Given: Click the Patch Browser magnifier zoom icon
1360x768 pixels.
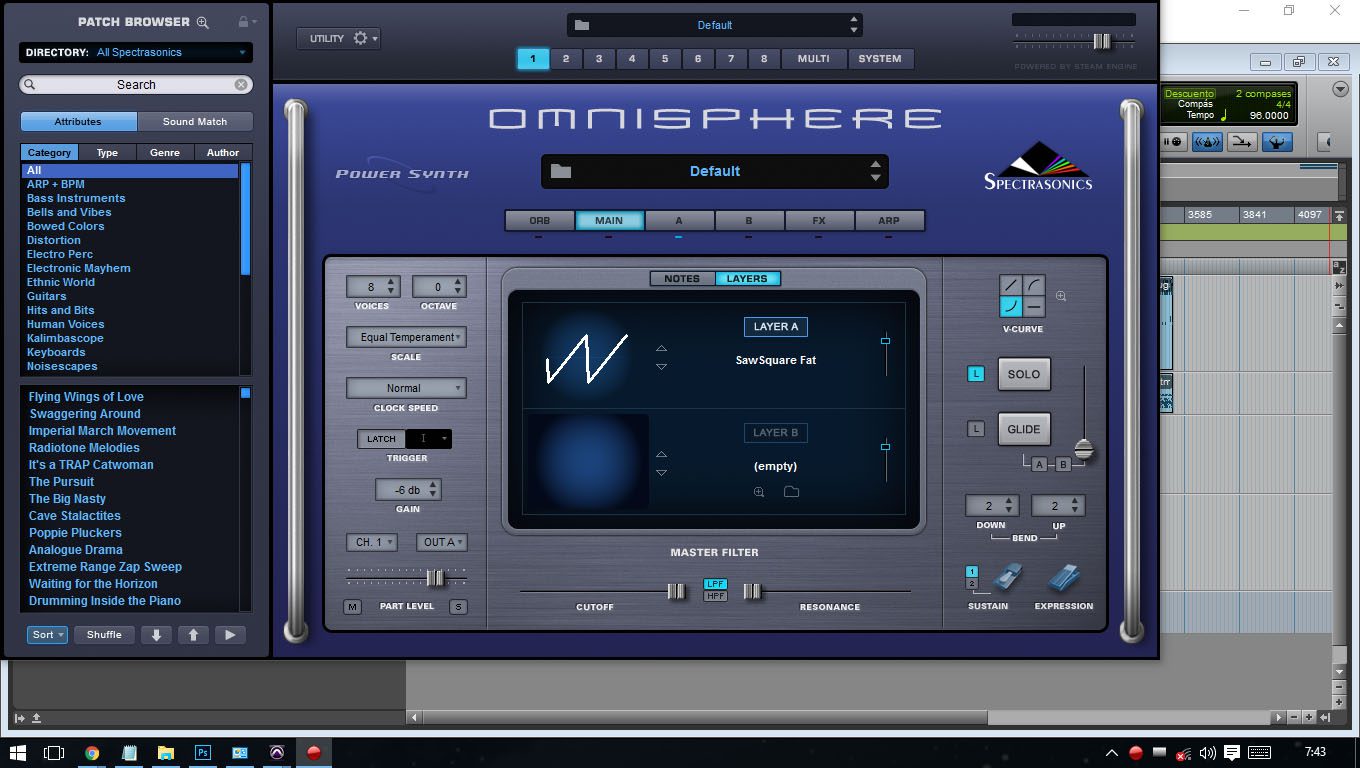Looking at the screenshot, I should 203,22.
